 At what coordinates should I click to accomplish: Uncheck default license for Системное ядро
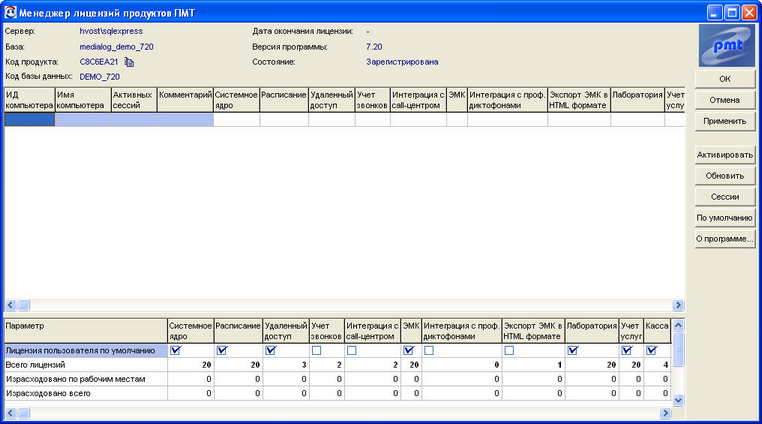click(x=175, y=350)
